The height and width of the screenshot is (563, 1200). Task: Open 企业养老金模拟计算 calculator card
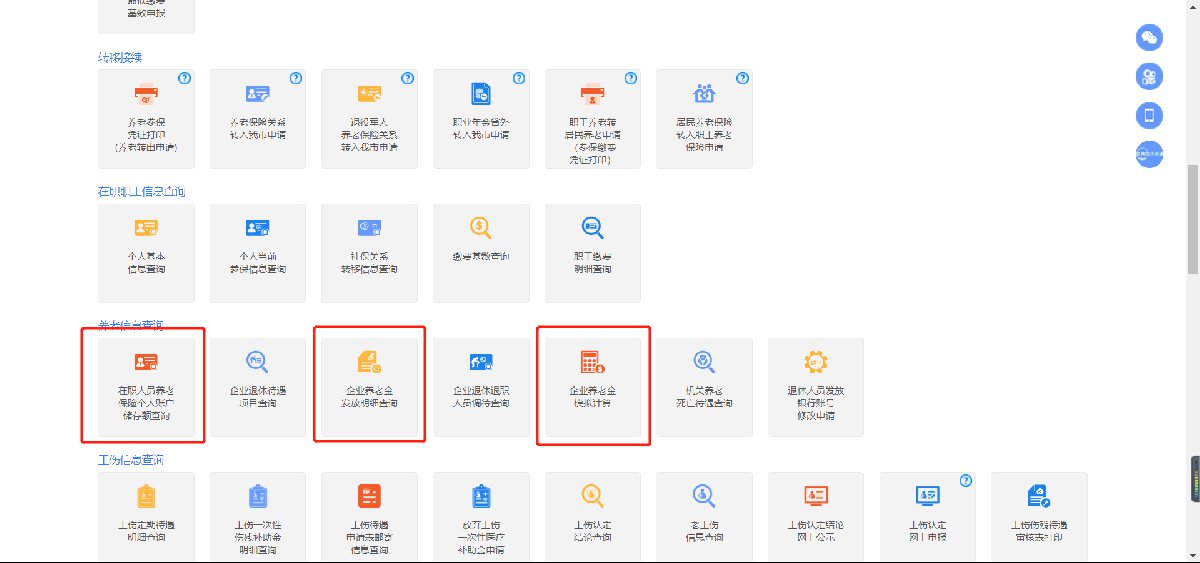tap(593, 386)
